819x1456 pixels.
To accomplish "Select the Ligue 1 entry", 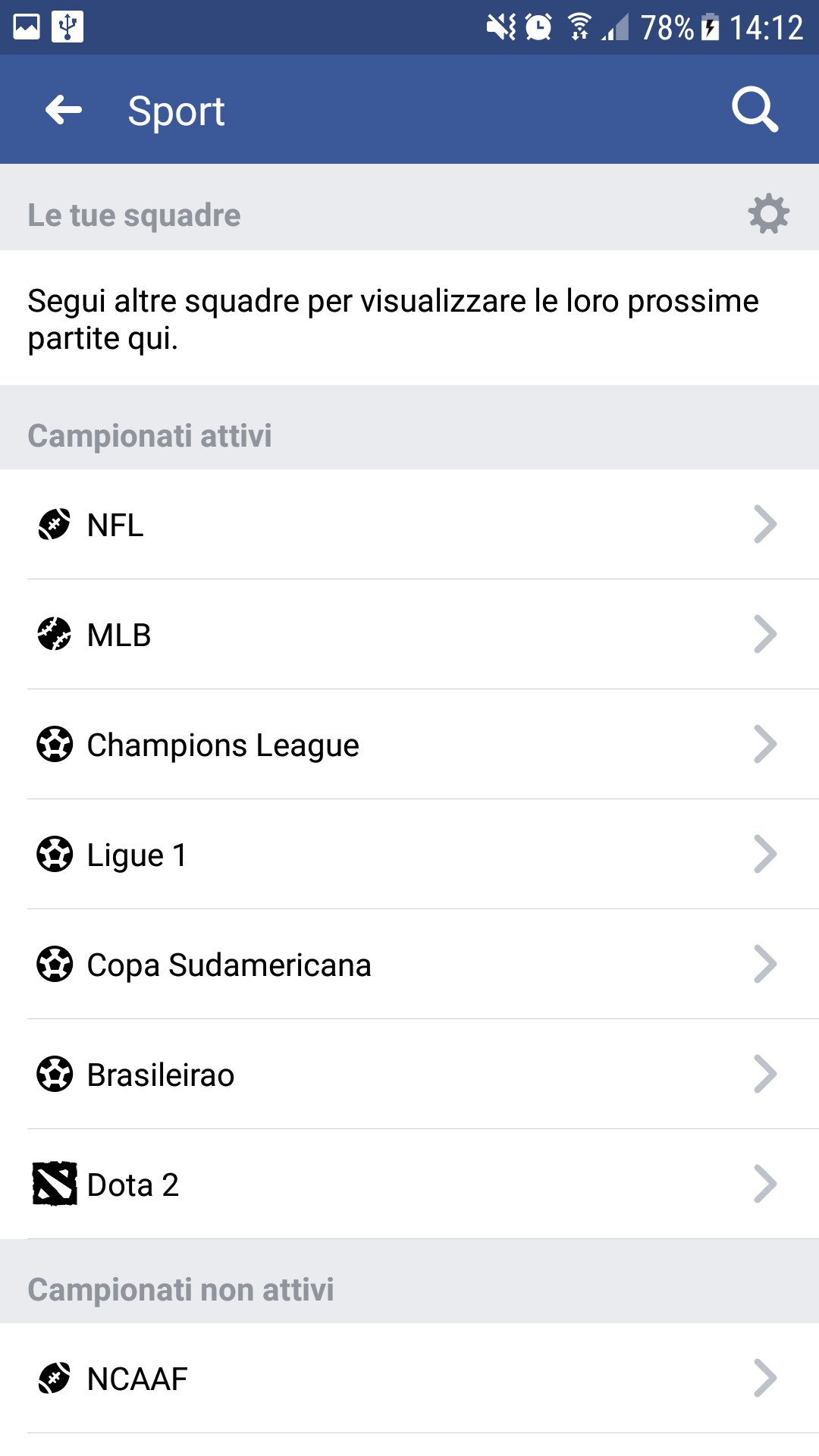I will (136, 855).
